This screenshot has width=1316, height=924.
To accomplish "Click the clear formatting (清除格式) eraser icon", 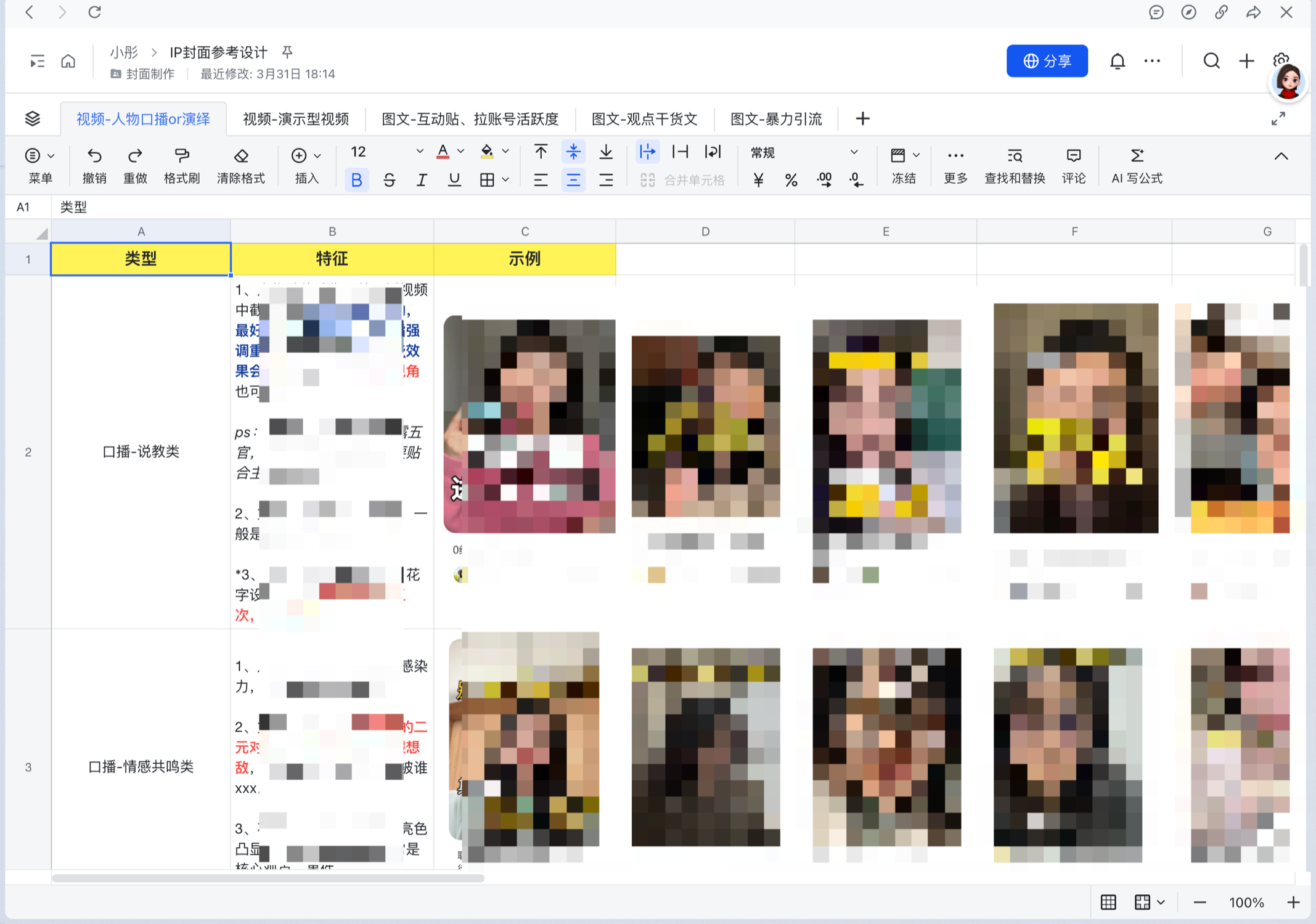I will pos(241,155).
